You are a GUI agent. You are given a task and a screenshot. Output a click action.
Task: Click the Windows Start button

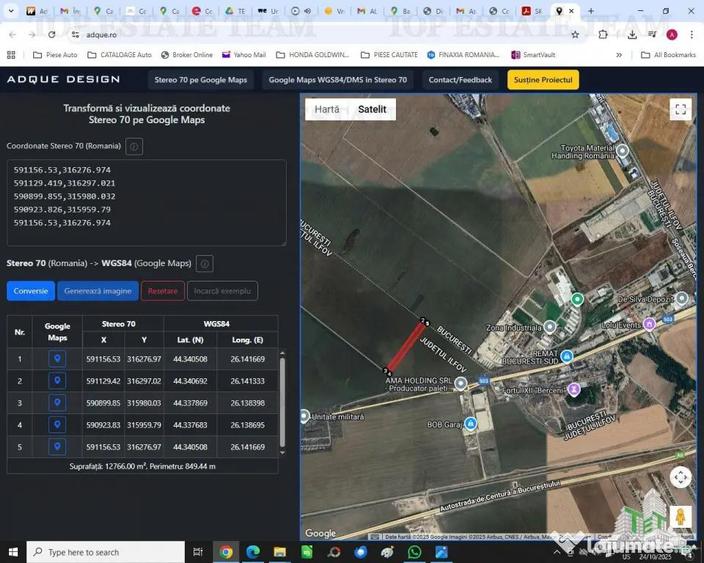[x=13, y=552]
